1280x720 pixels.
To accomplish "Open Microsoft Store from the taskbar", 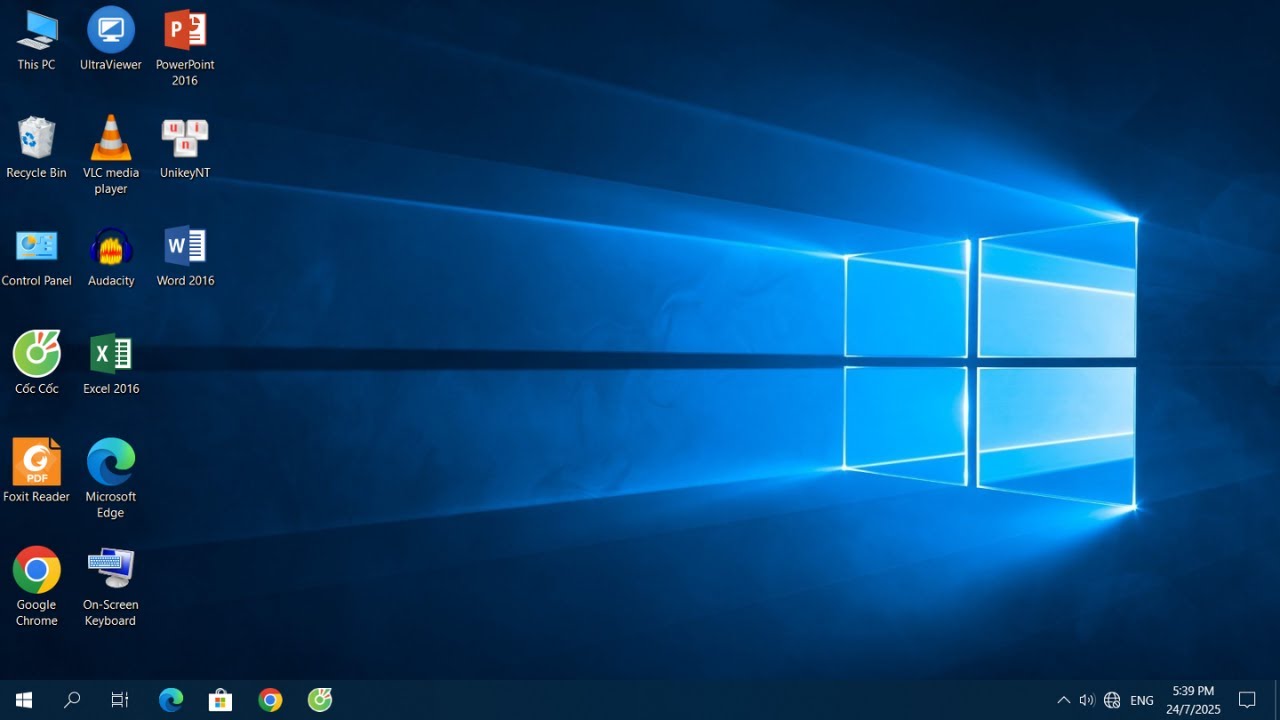I will (x=220, y=700).
